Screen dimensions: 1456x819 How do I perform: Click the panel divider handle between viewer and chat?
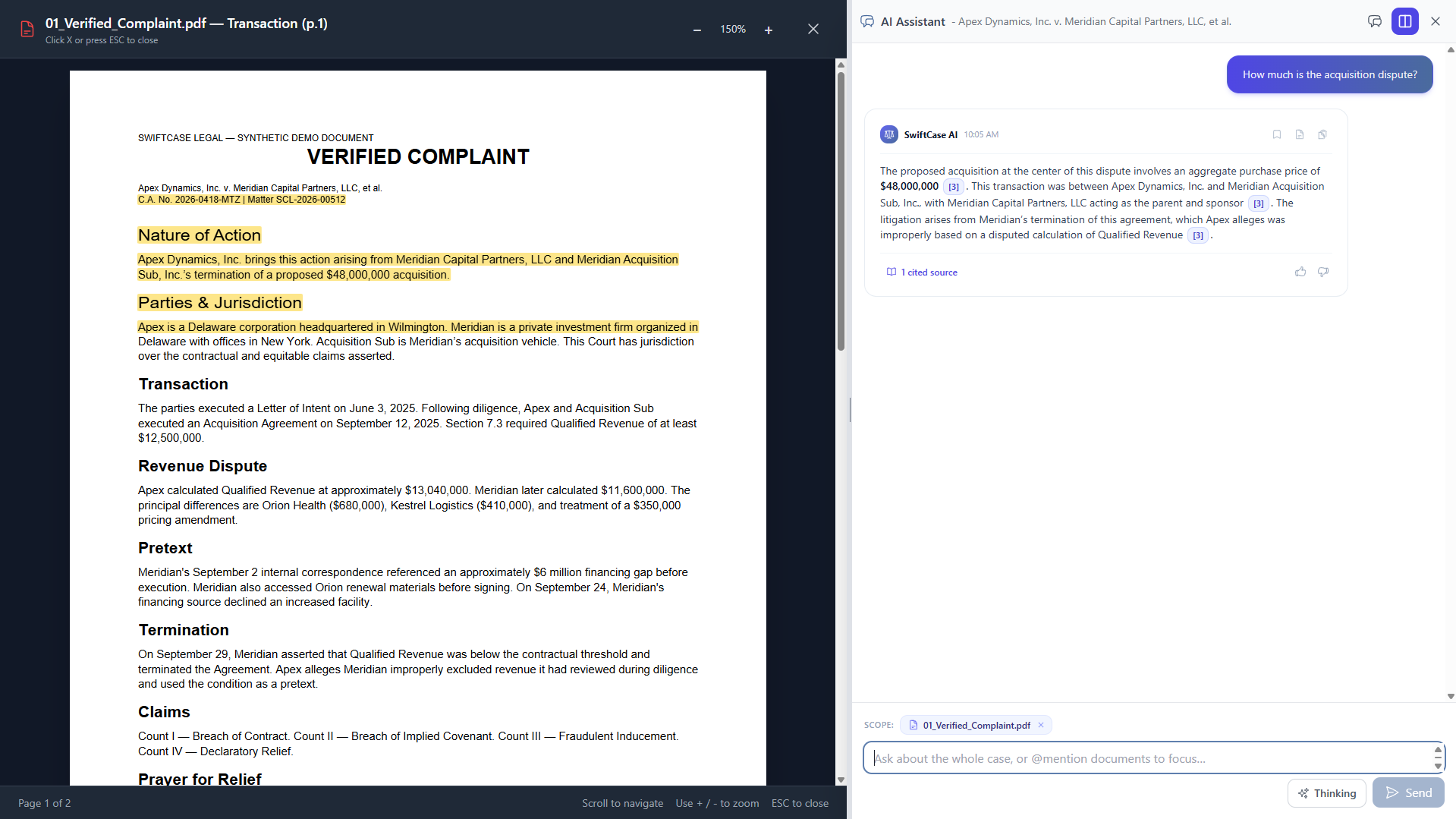pos(849,410)
